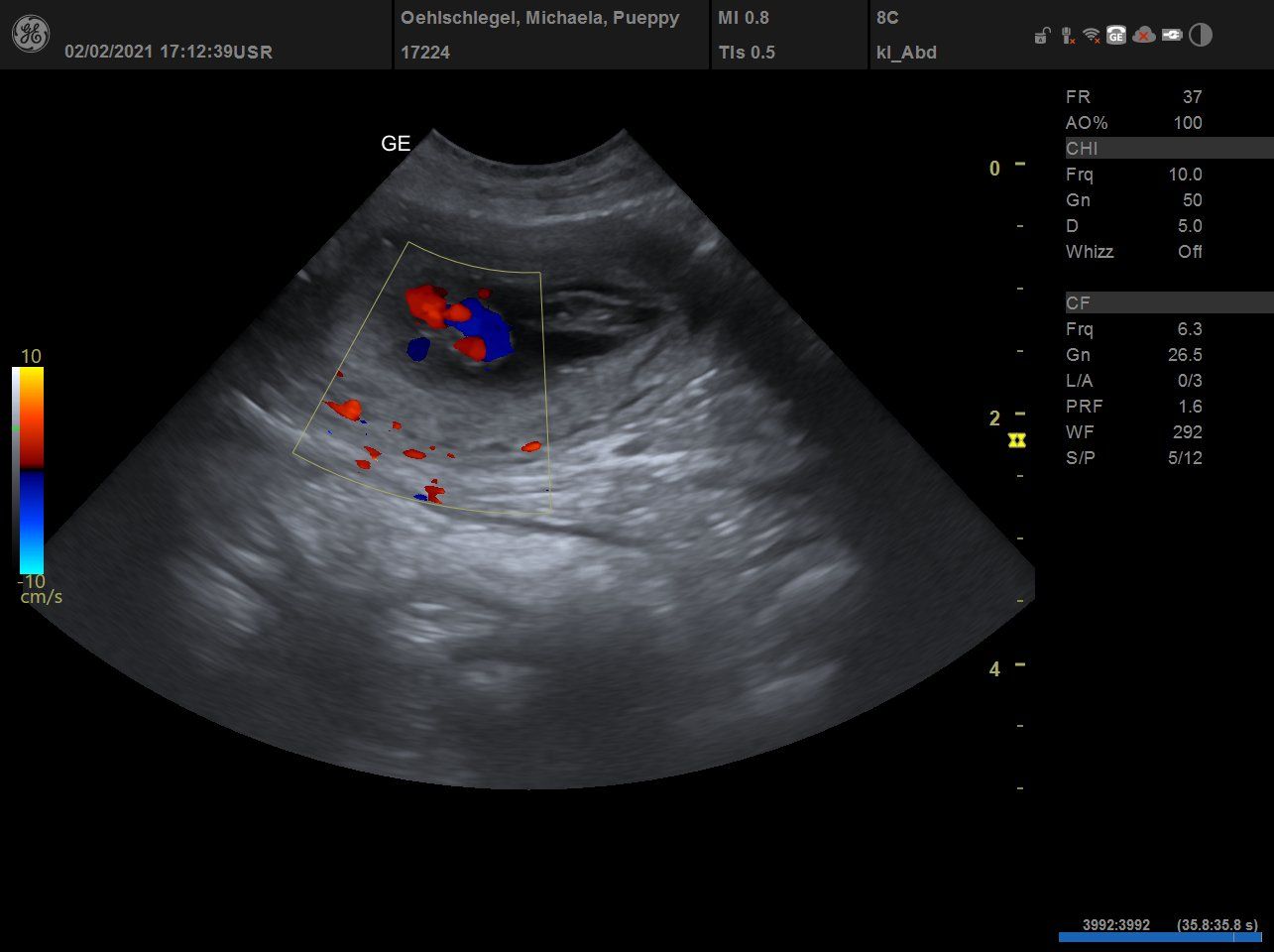The image size is (1274, 952).
Task: Click the color Doppler velocity scale bar
Action: pos(28,471)
